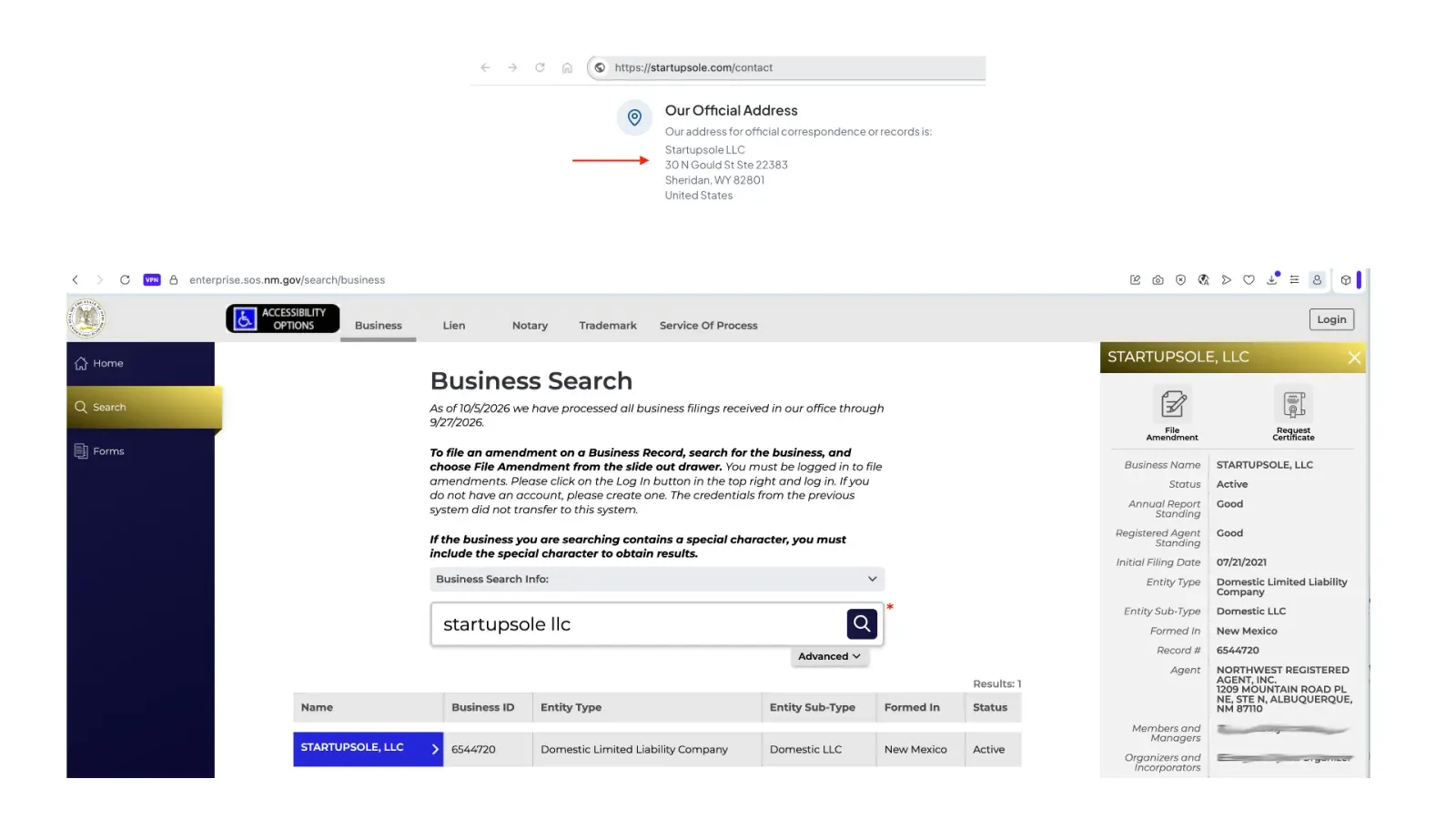Screen dimensions: 1456x819
Task: Click the Request Certificate icon
Action: (1293, 404)
